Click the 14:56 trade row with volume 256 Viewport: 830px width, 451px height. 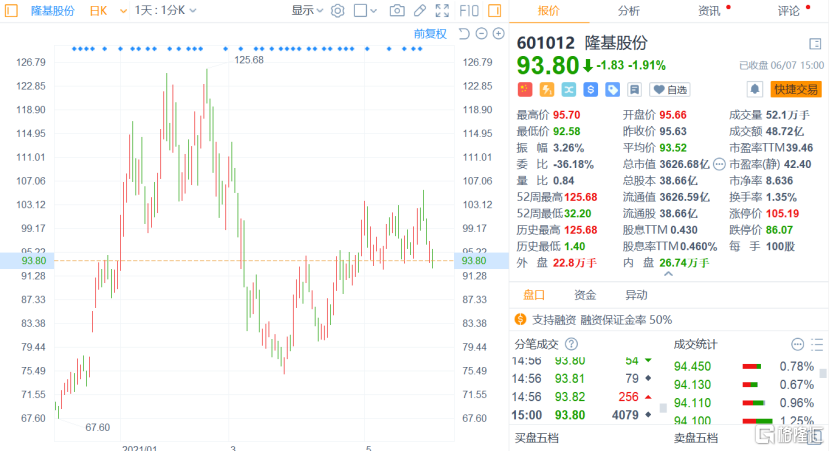(582, 397)
